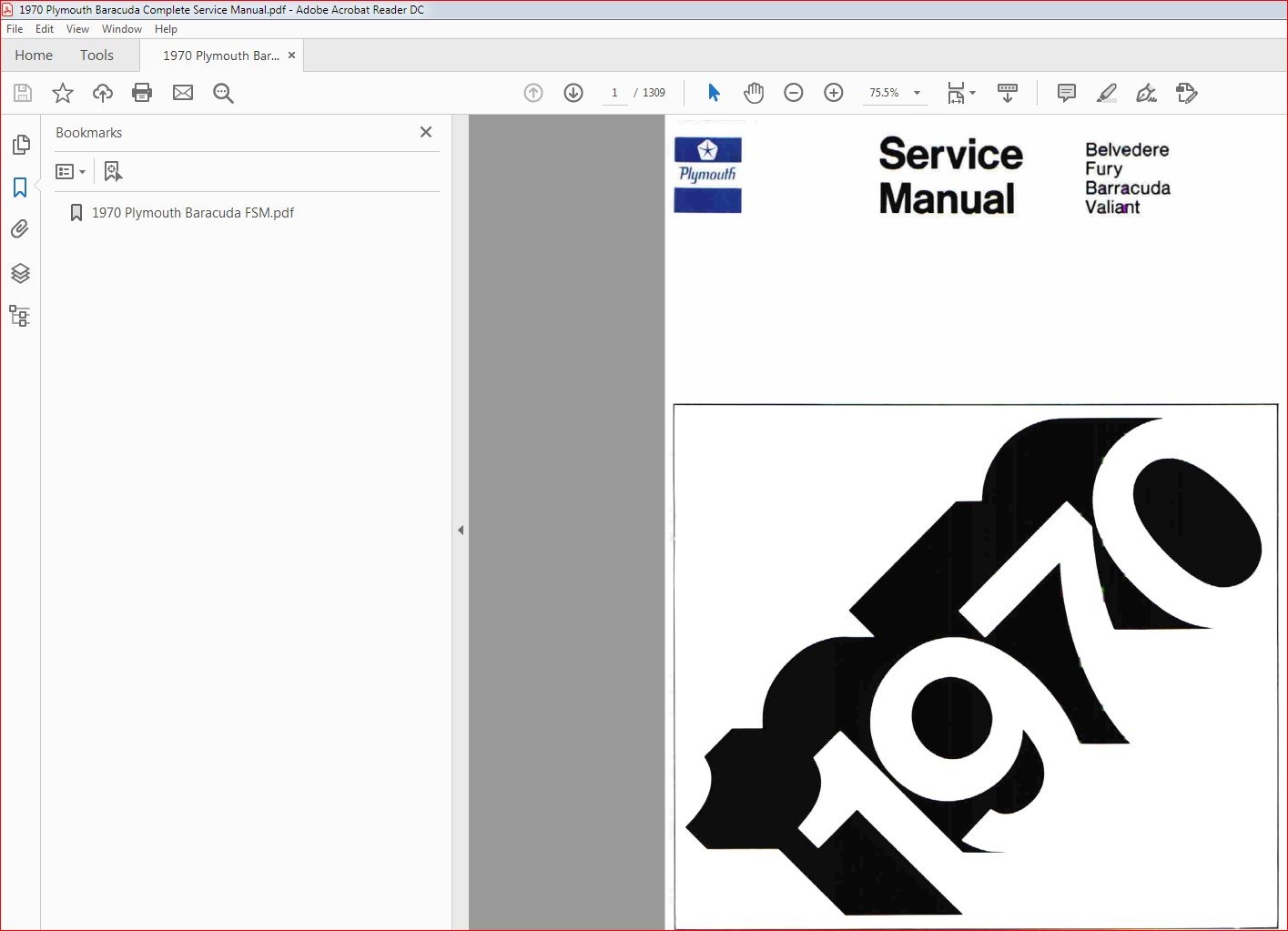This screenshot has height=931, width=1288.
Task: Click the word Fury on the page
Action: click(x=1103, y=169)
